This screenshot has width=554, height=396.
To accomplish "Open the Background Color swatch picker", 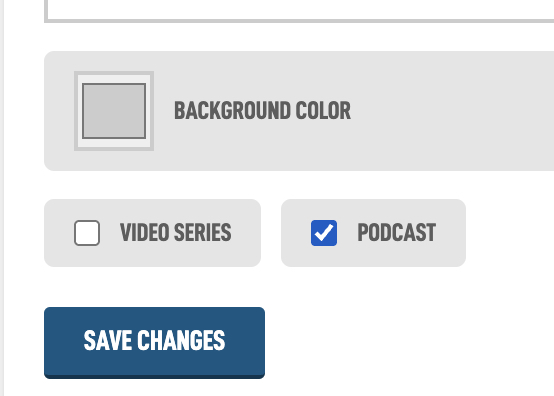I will pyautogui.click(x=114, y=111).
